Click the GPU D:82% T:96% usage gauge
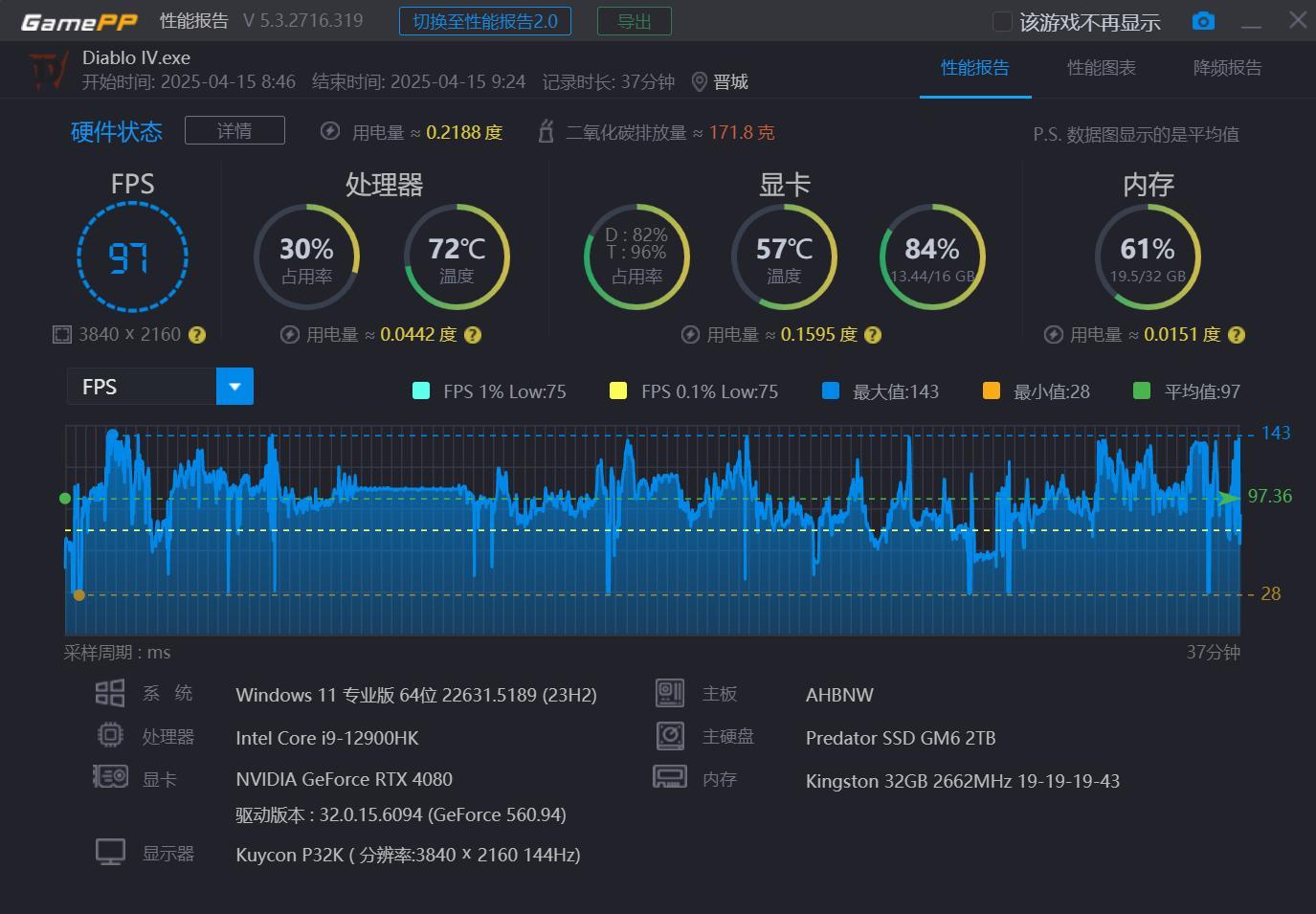Viewport: 1316px width, 914px height. click(x=636, y=256)
